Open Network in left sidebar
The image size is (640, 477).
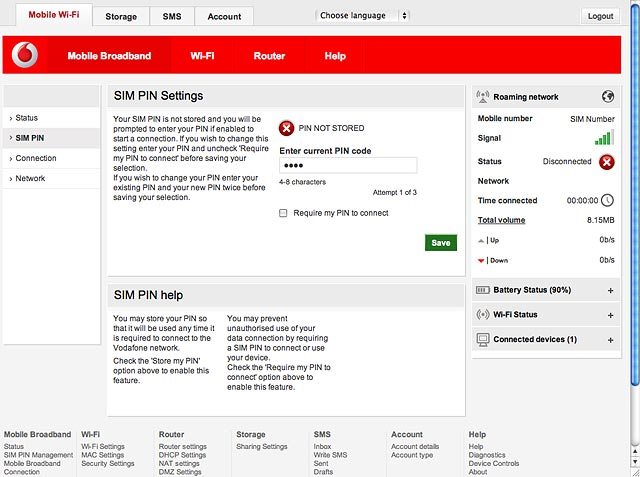pyautogui.click(x=51, y=178)
